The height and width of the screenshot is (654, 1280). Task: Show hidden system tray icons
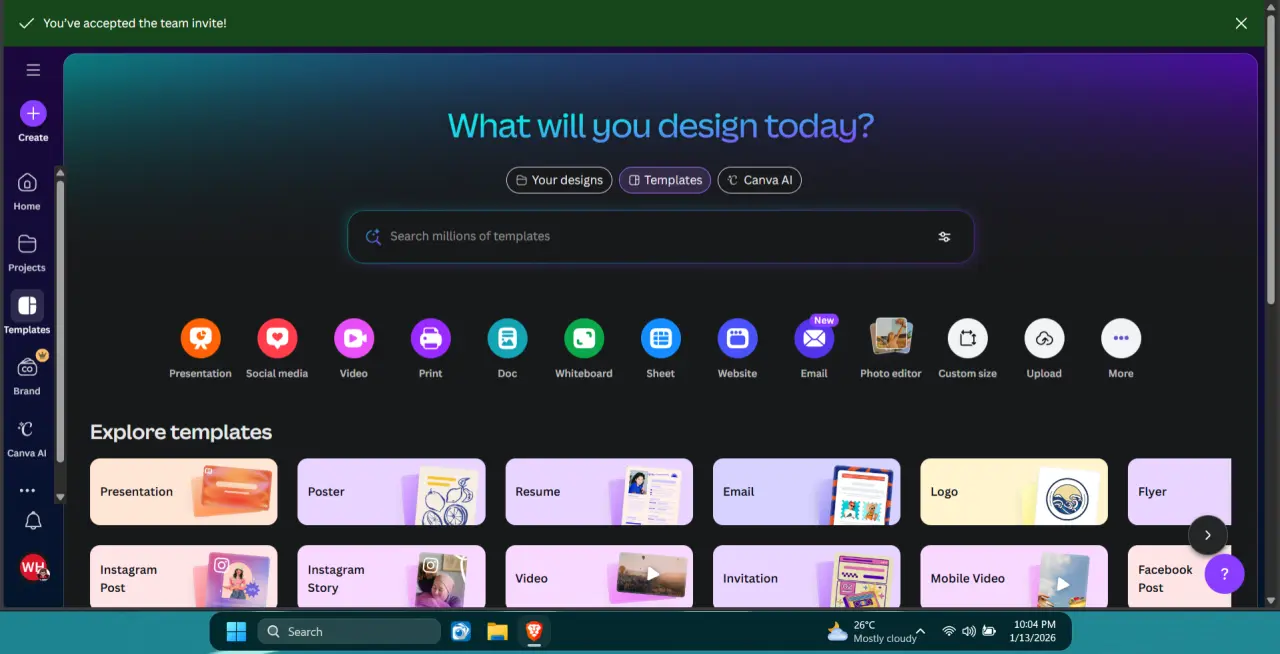click(920, 631)
